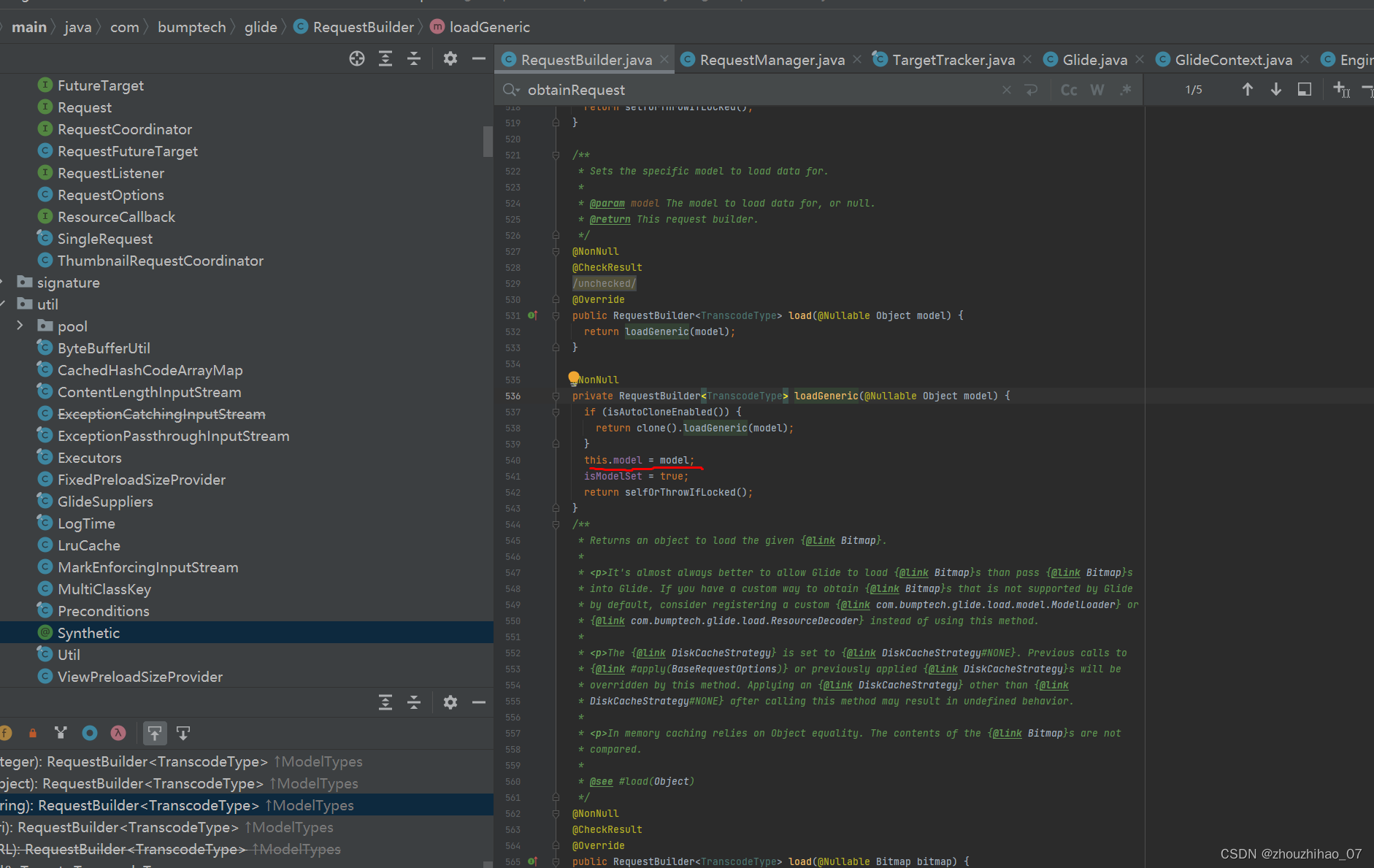Switch to RequestBuilder.java tab
This screenshot has width=1374, height=868.
(586, 60)
